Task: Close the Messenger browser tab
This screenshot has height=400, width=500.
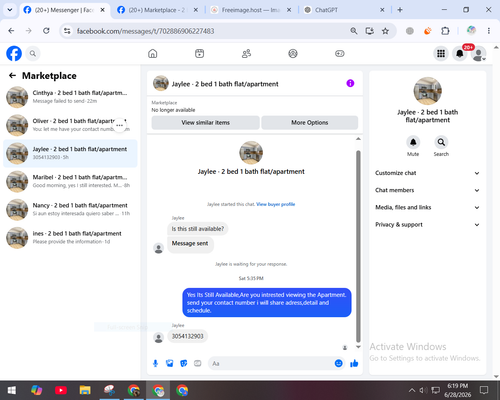Action: point(103,10)
